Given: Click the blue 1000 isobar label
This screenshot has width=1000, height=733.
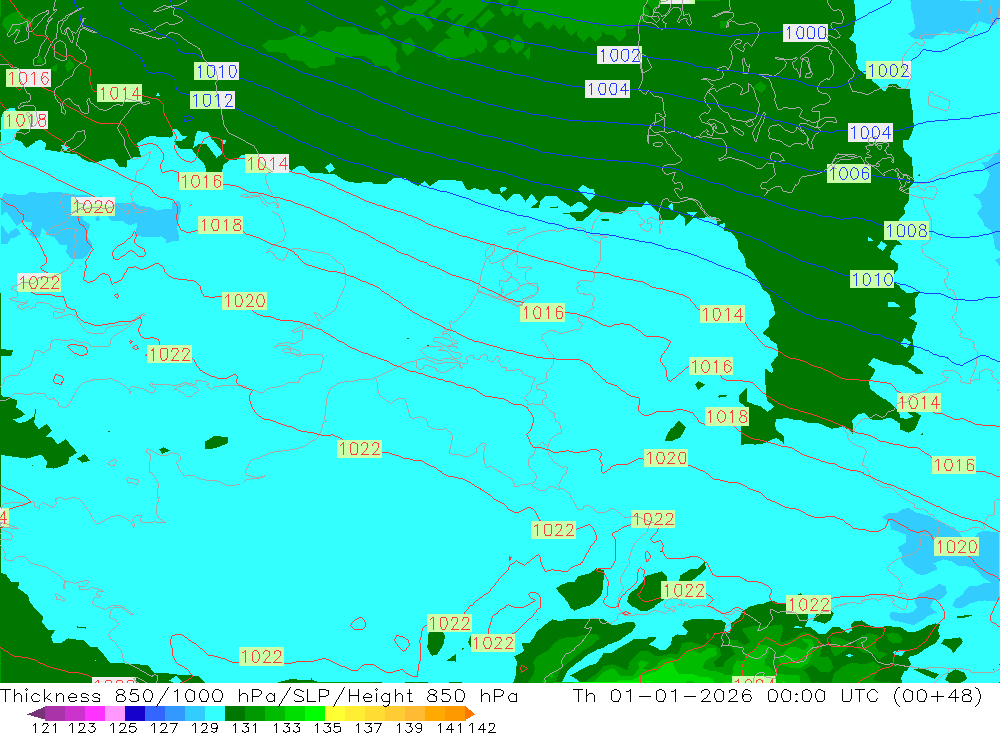Looking at the screenshot, I should tap(805, 33).
